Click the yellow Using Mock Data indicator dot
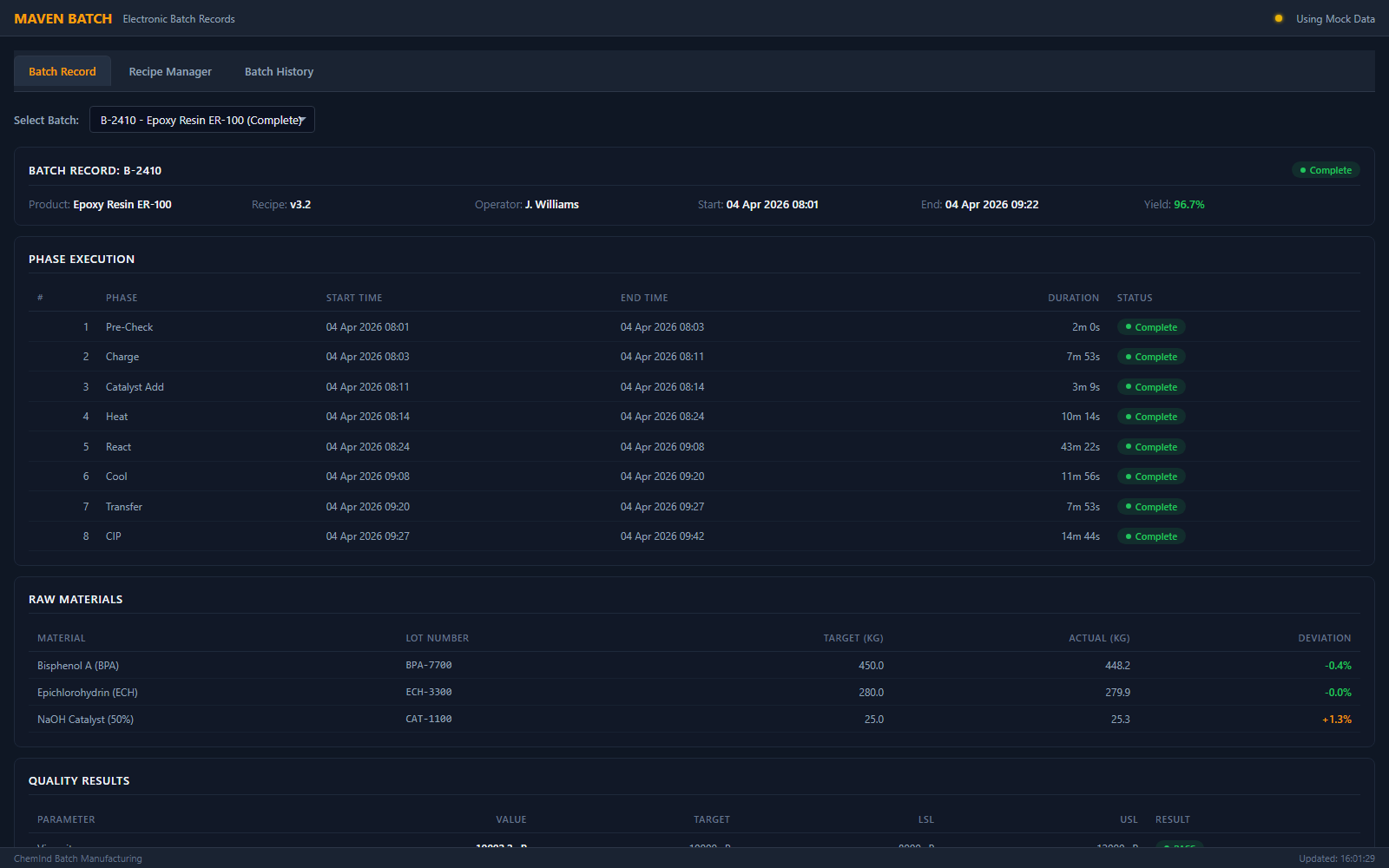This screenshot has height=868, width=1389. (x=1277, y=17)
